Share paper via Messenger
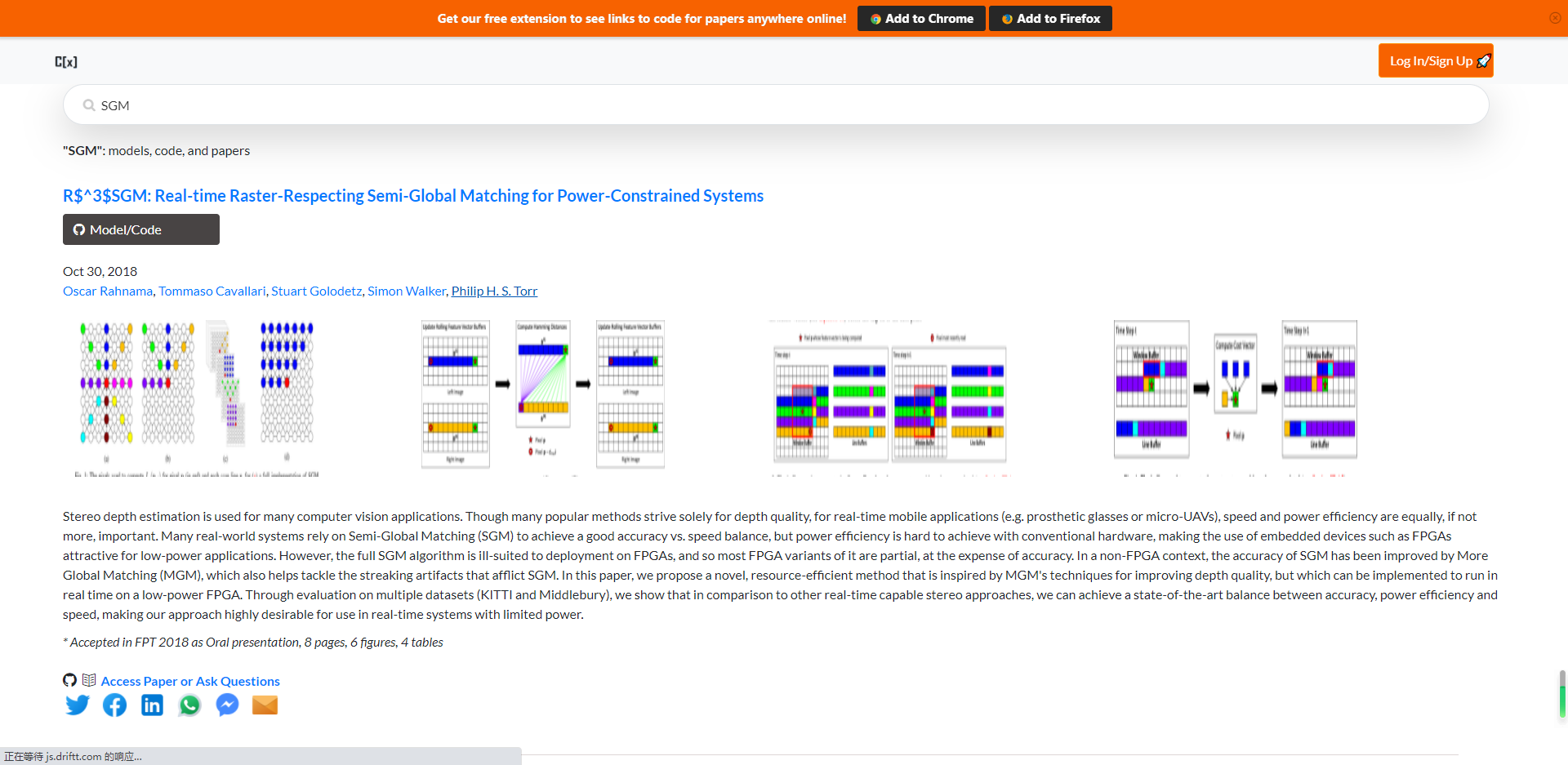The width and height of the screenshot is (1568, 765). coord(228,705)
